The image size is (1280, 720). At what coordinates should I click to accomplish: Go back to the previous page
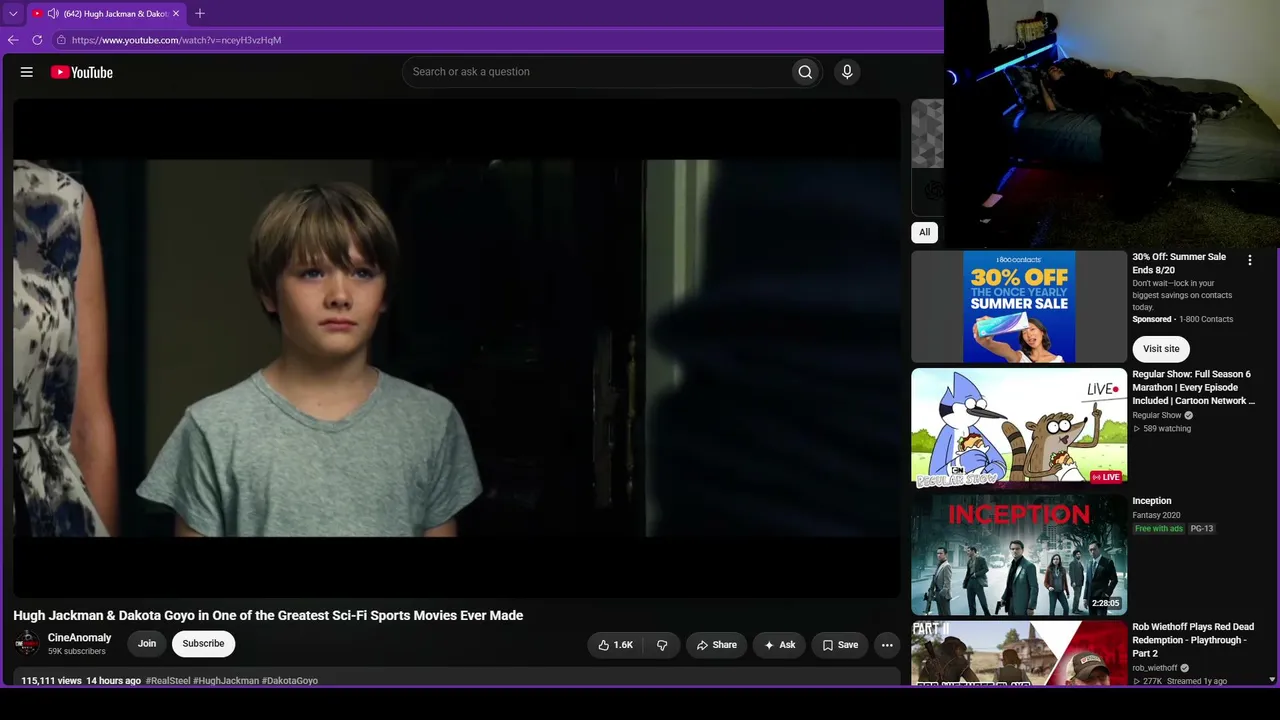pos(13,40)
